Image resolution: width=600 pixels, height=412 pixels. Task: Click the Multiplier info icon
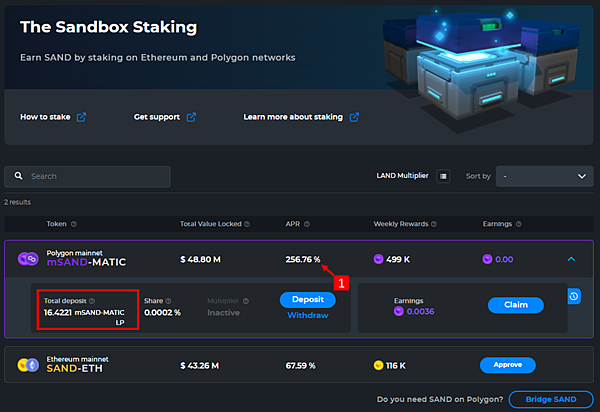[246, 301]
